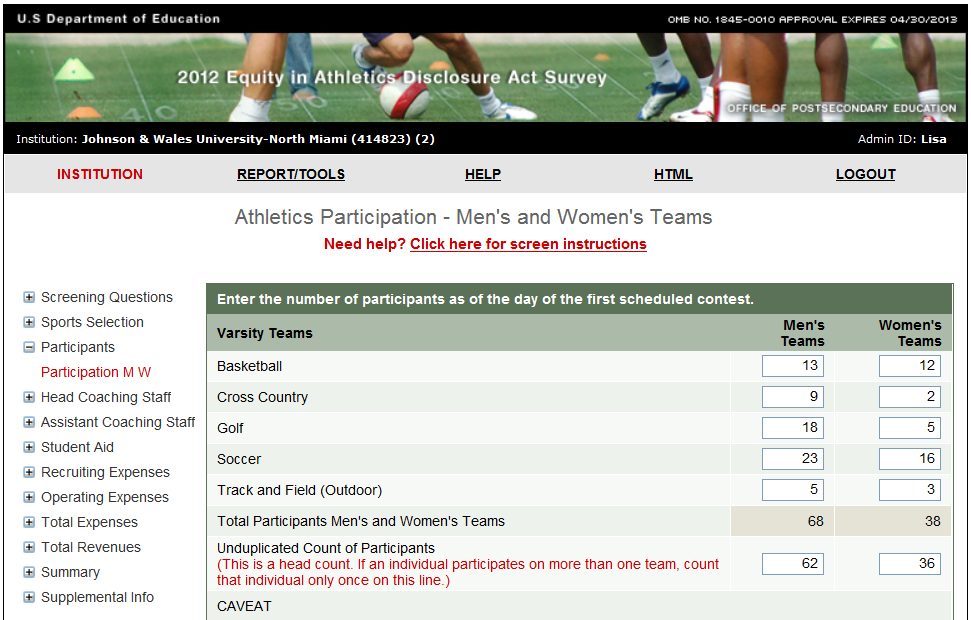Viewport: 971px width, 620px height.
Task: Expand the Student Aid section
Action: point(29,447)
